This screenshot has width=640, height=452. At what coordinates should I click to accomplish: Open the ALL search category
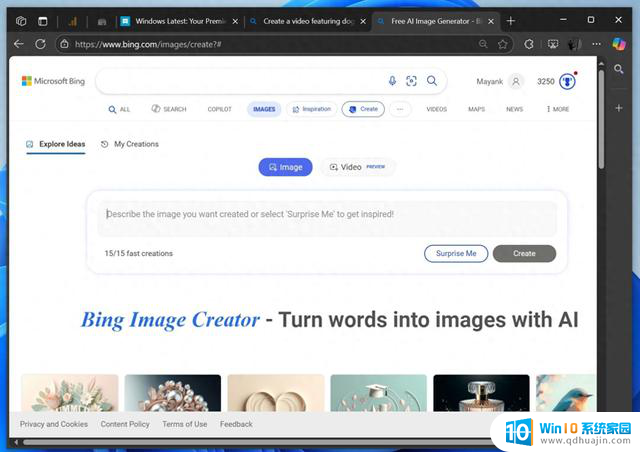tap(119, 109)
